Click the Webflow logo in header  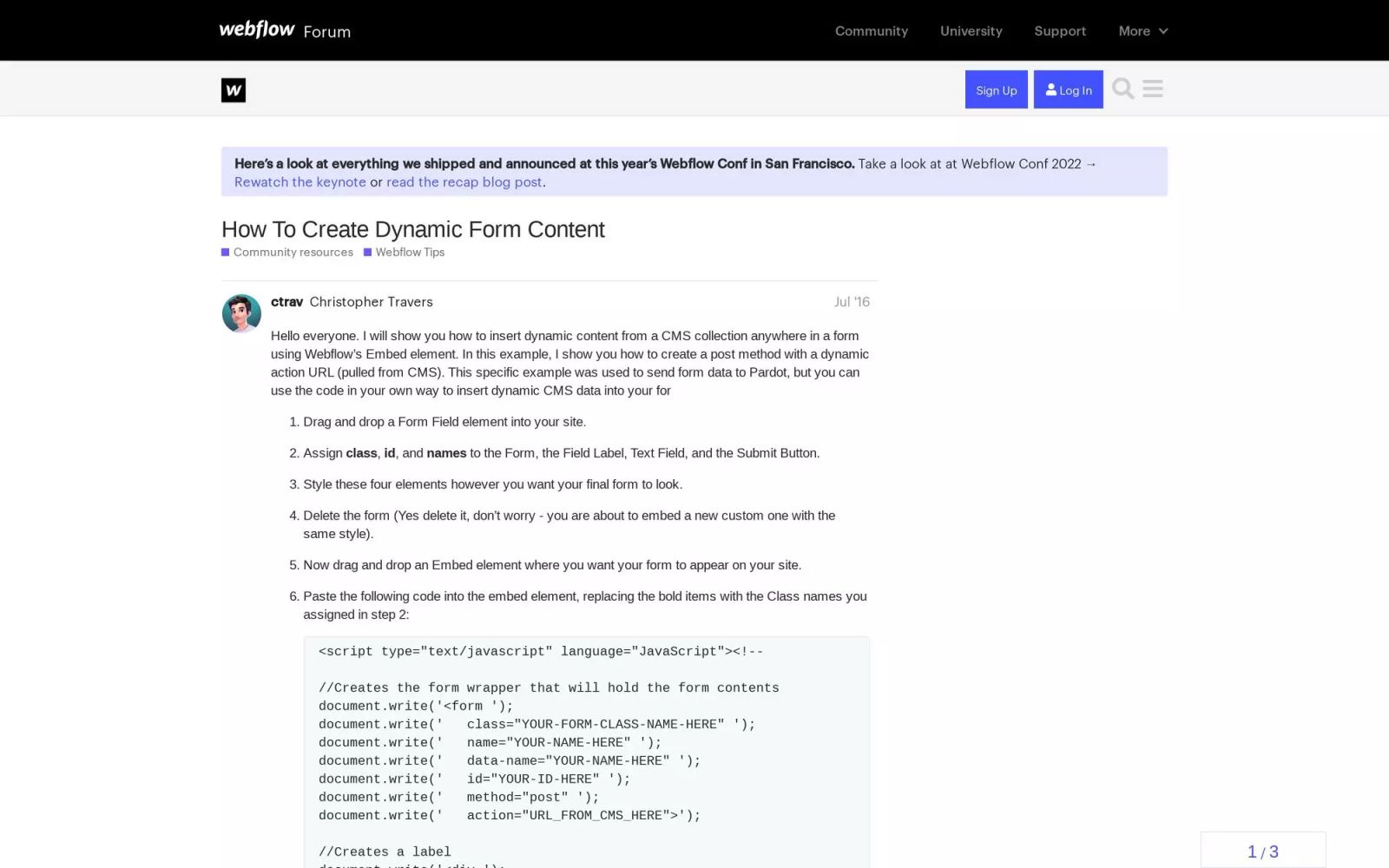point(256,30)
